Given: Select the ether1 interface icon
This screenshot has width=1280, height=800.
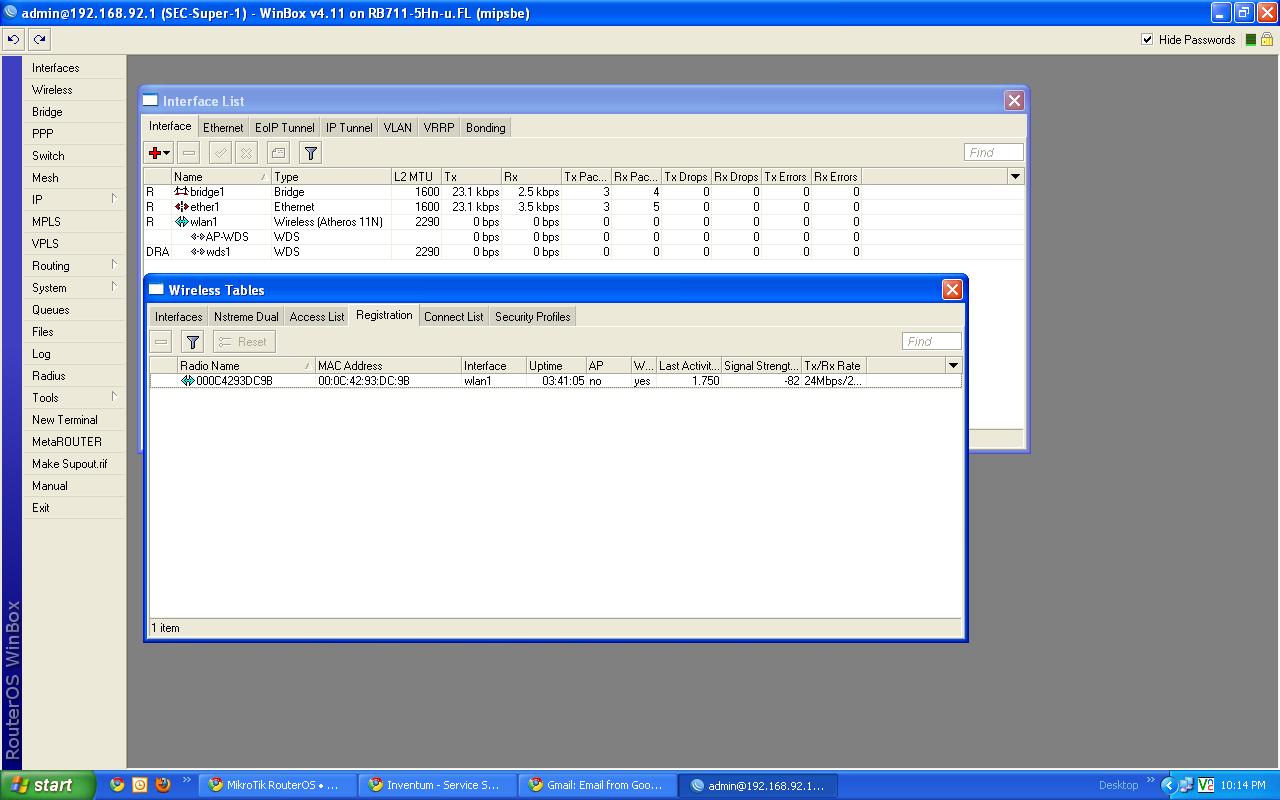Looking at the screenshot, I should point(181,207).
